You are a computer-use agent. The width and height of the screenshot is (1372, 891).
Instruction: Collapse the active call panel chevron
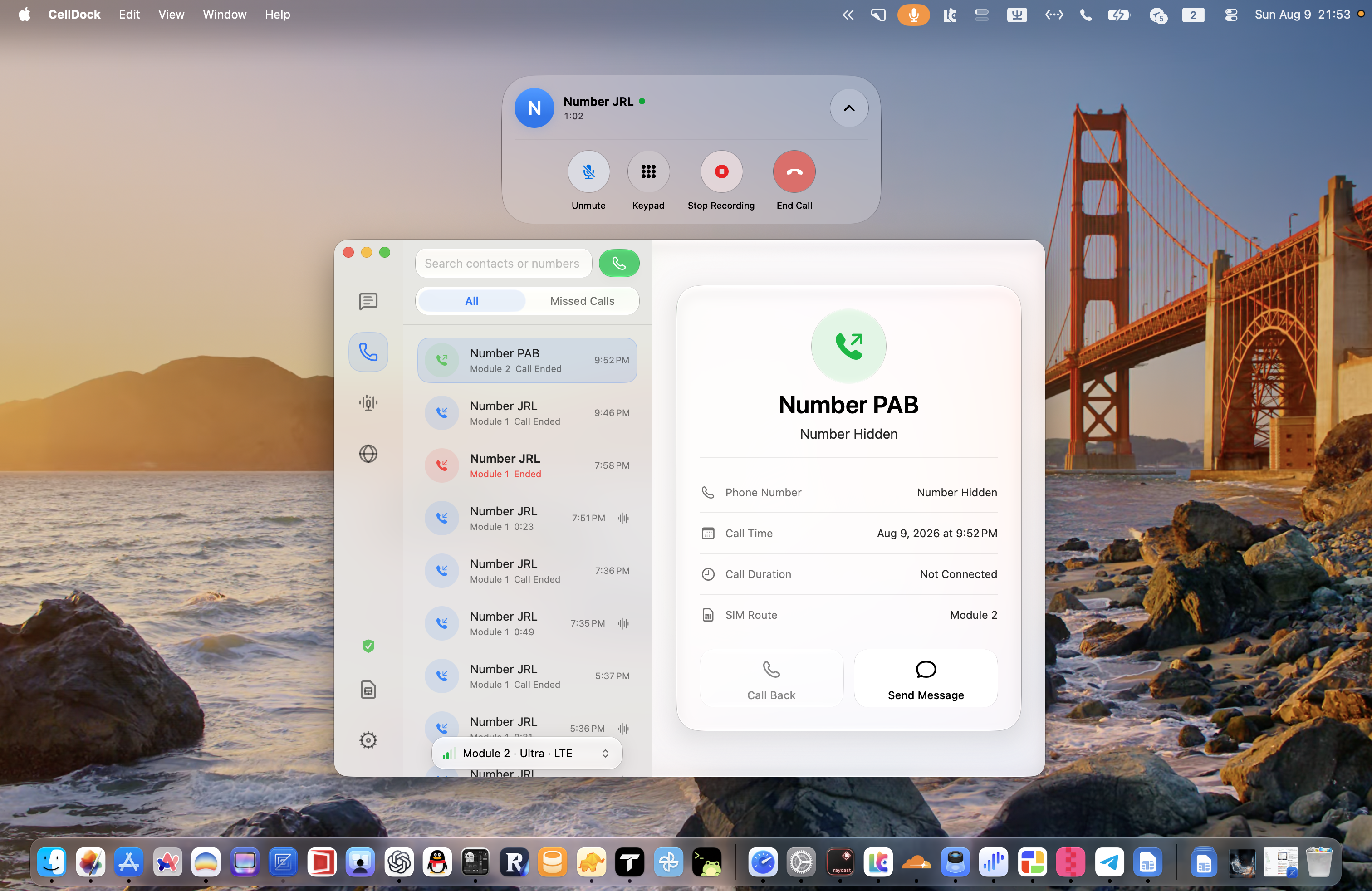pyautogui.click(x=848, y=108)
